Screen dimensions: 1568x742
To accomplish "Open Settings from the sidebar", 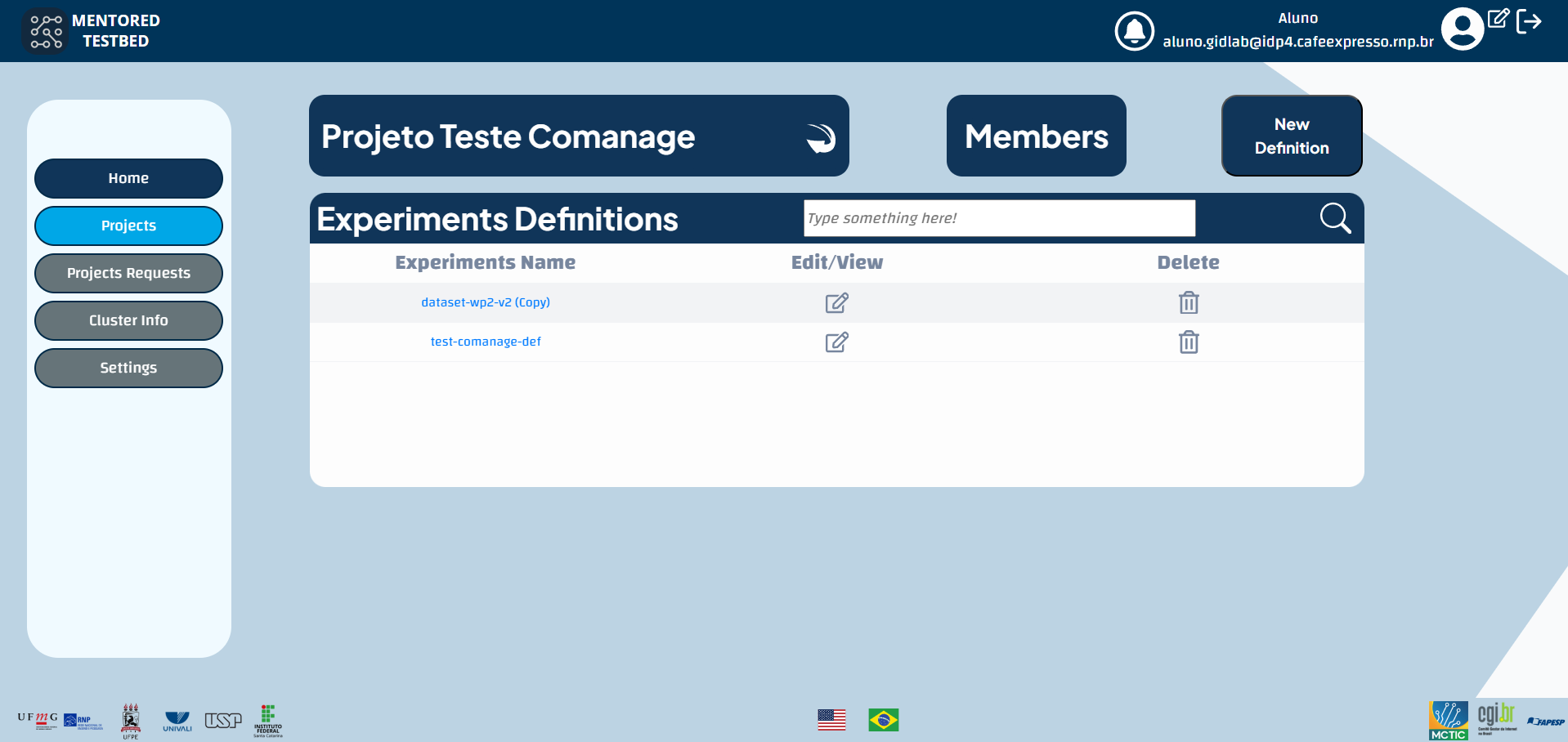I will pyautogui.click(x=128, y=368).
